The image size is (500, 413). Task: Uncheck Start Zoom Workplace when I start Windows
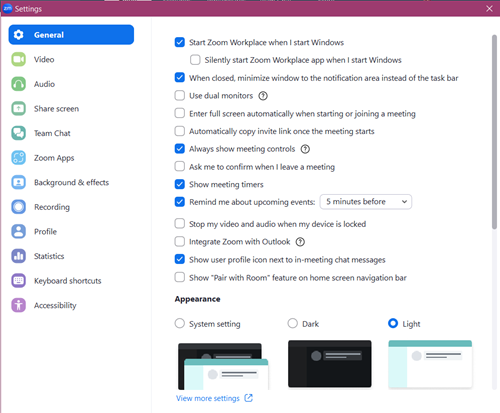(x=180, y=42)
